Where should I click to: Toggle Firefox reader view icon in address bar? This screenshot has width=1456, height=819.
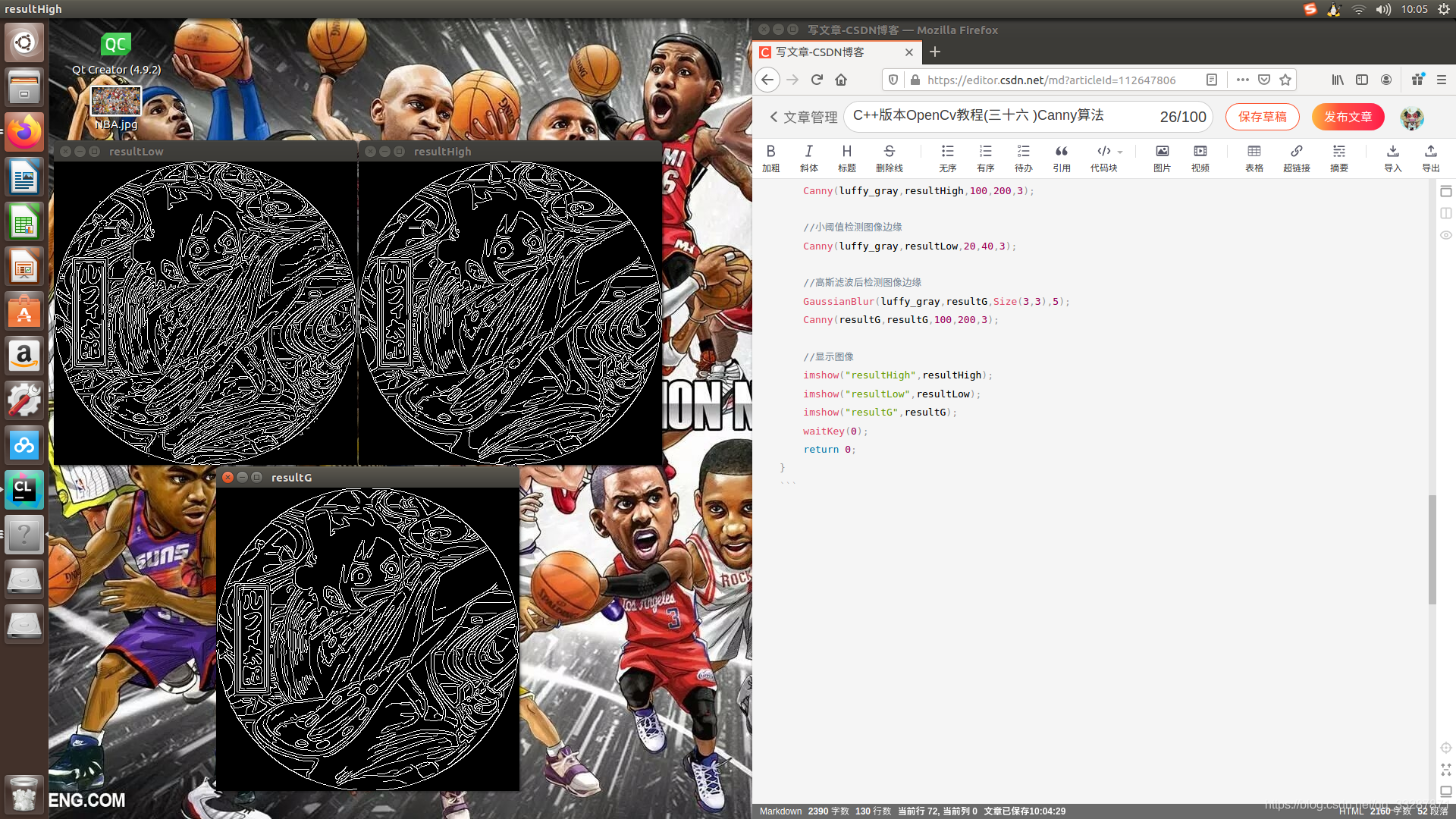1212,80
